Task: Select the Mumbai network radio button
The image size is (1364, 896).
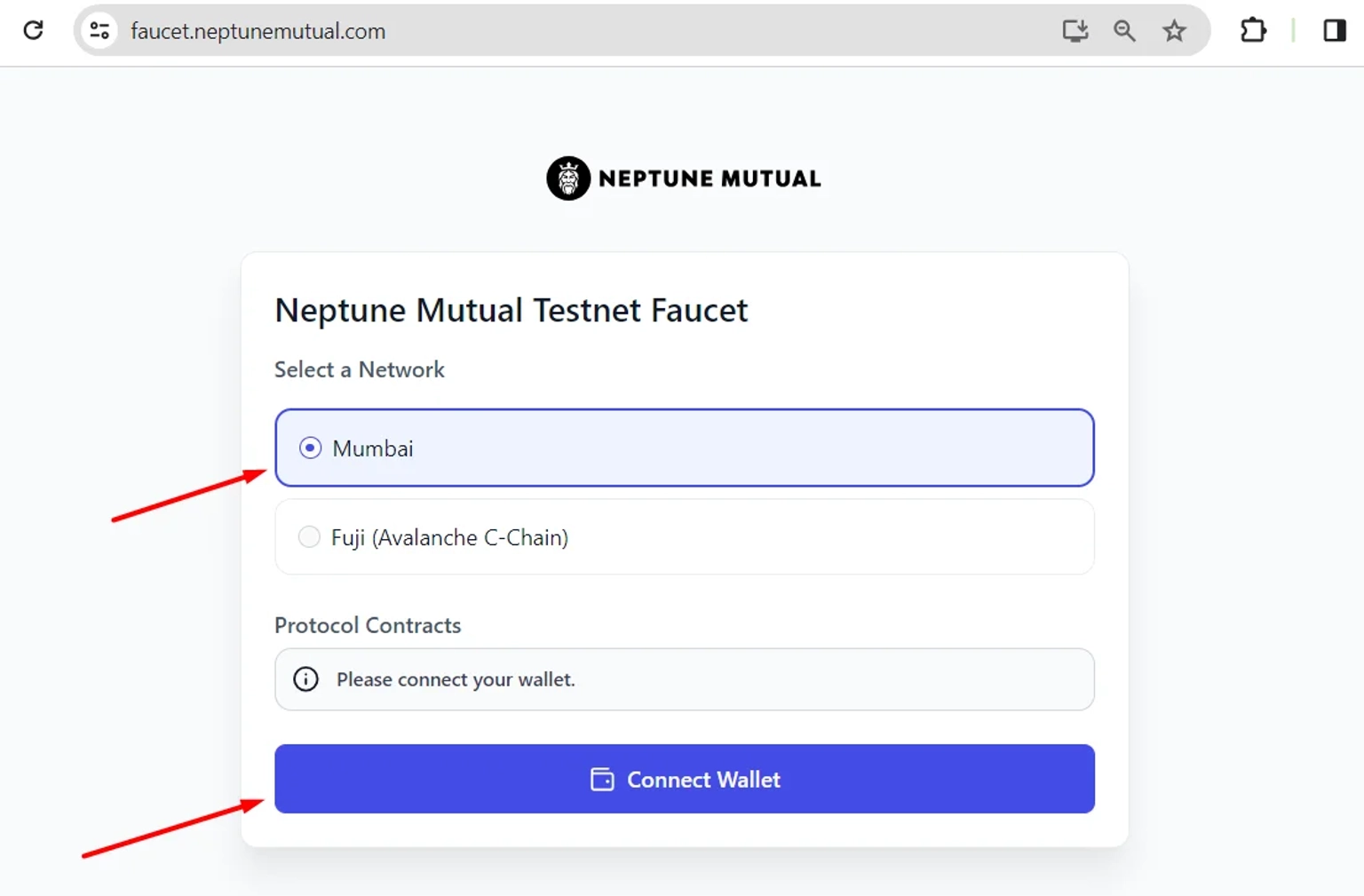Action: click(x=310, y=448)
